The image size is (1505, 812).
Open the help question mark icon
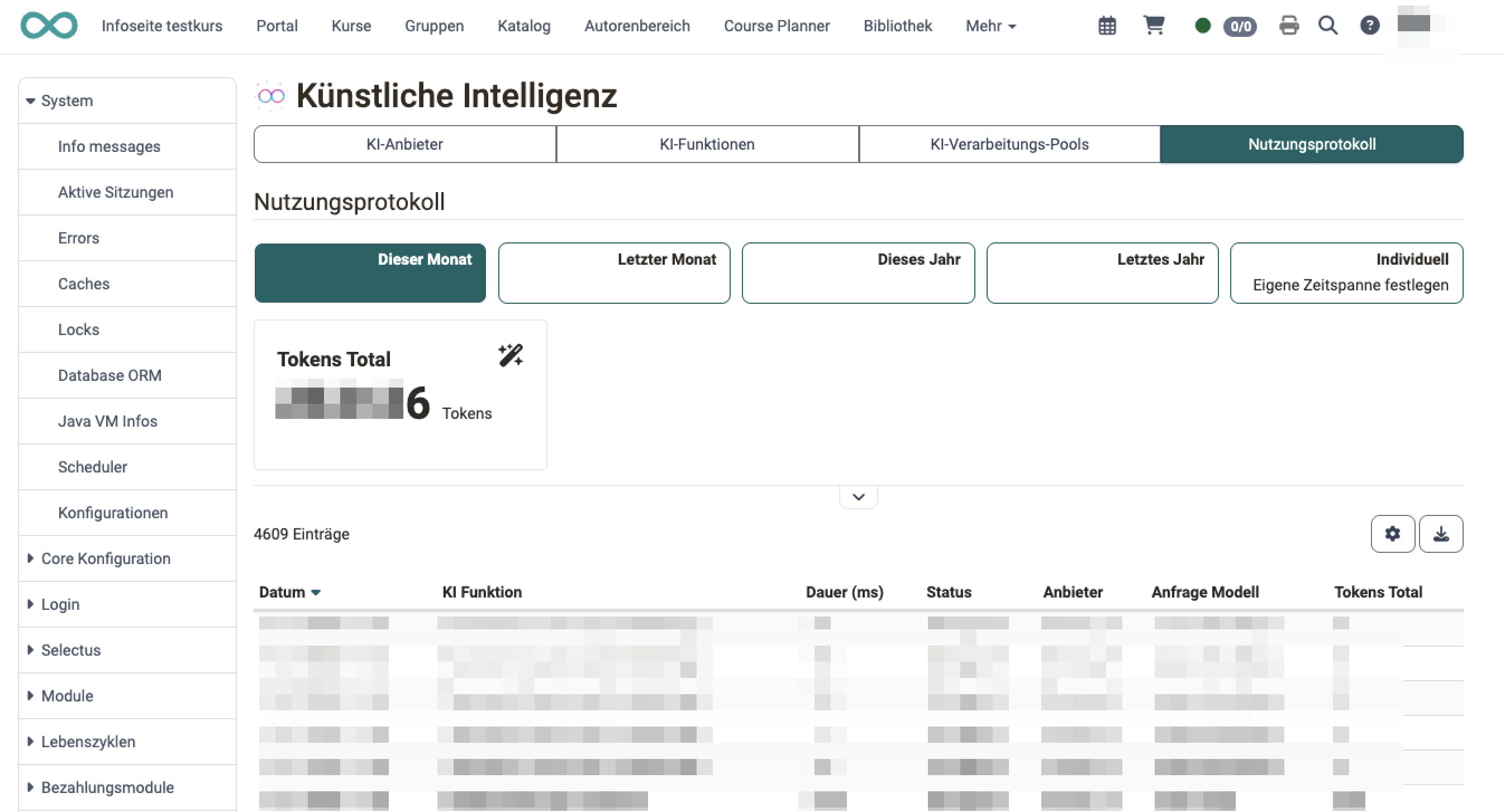coord(1369,26)
